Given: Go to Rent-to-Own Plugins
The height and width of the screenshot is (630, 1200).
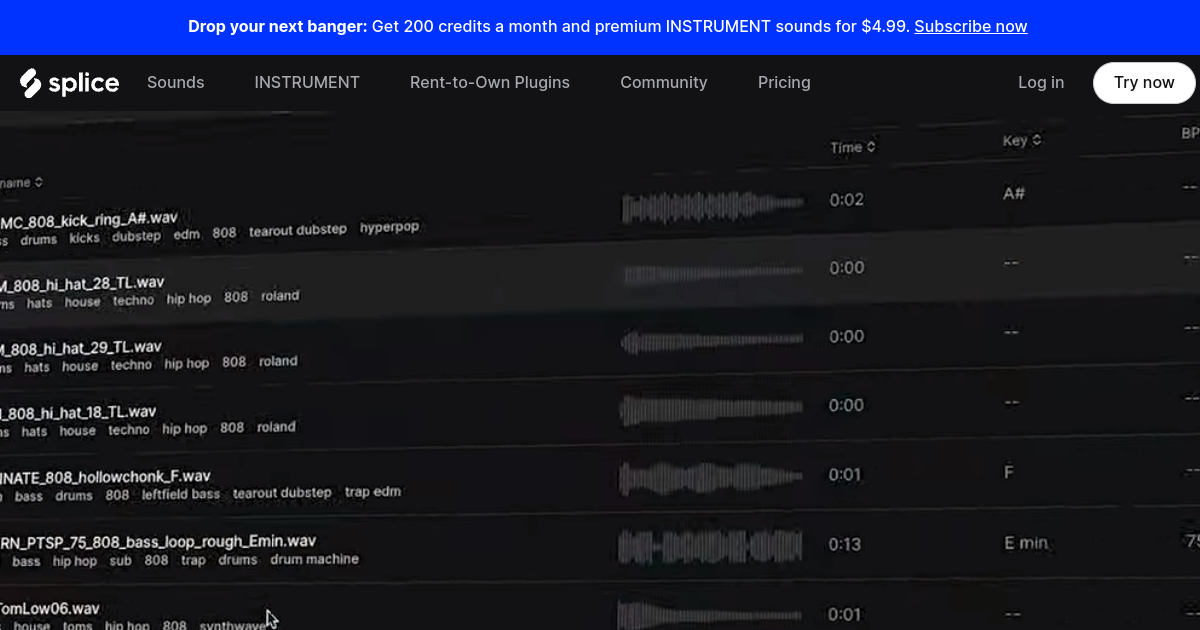Looking at the screenshot, I should pos(490,83).
